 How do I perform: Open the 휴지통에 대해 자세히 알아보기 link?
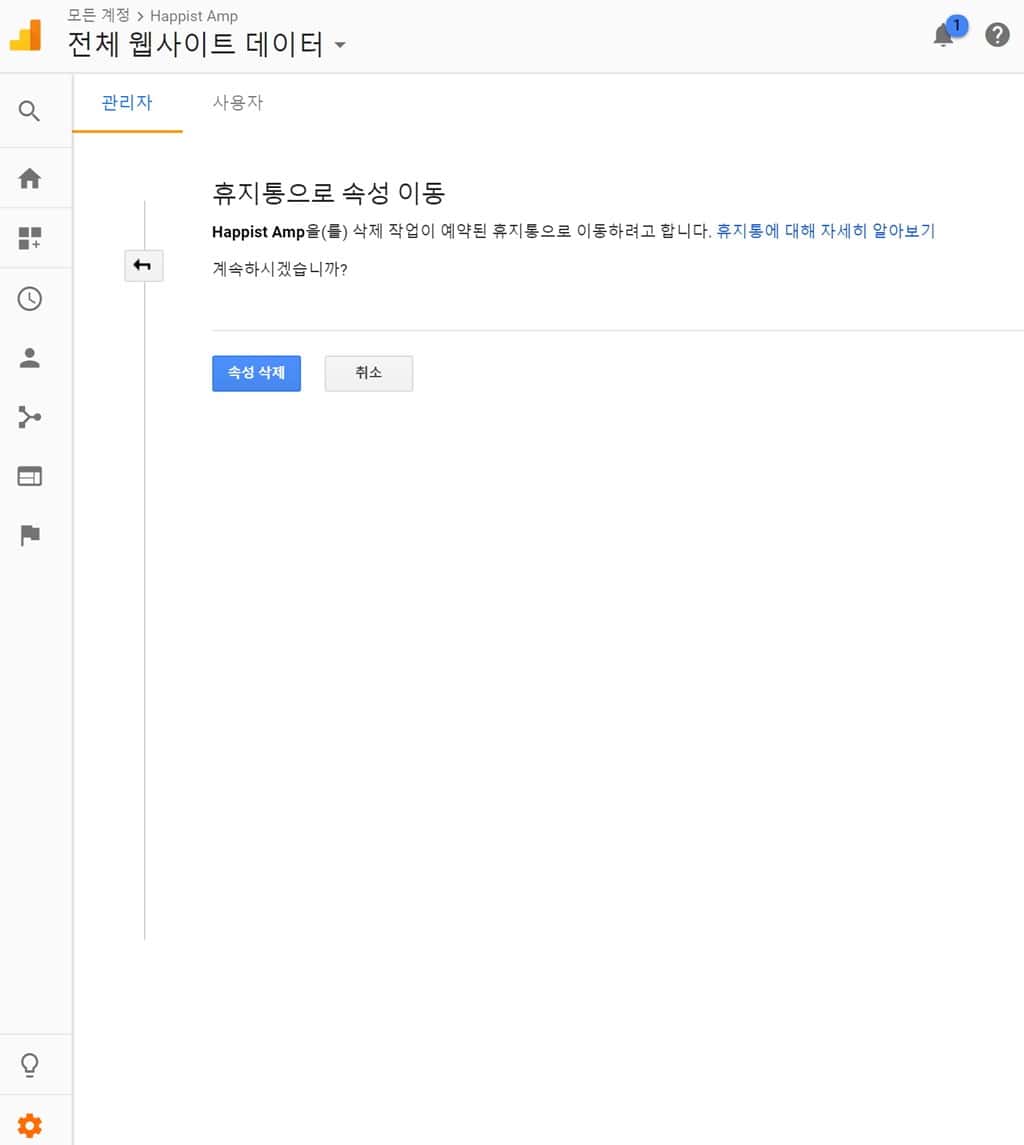[824, 231]
